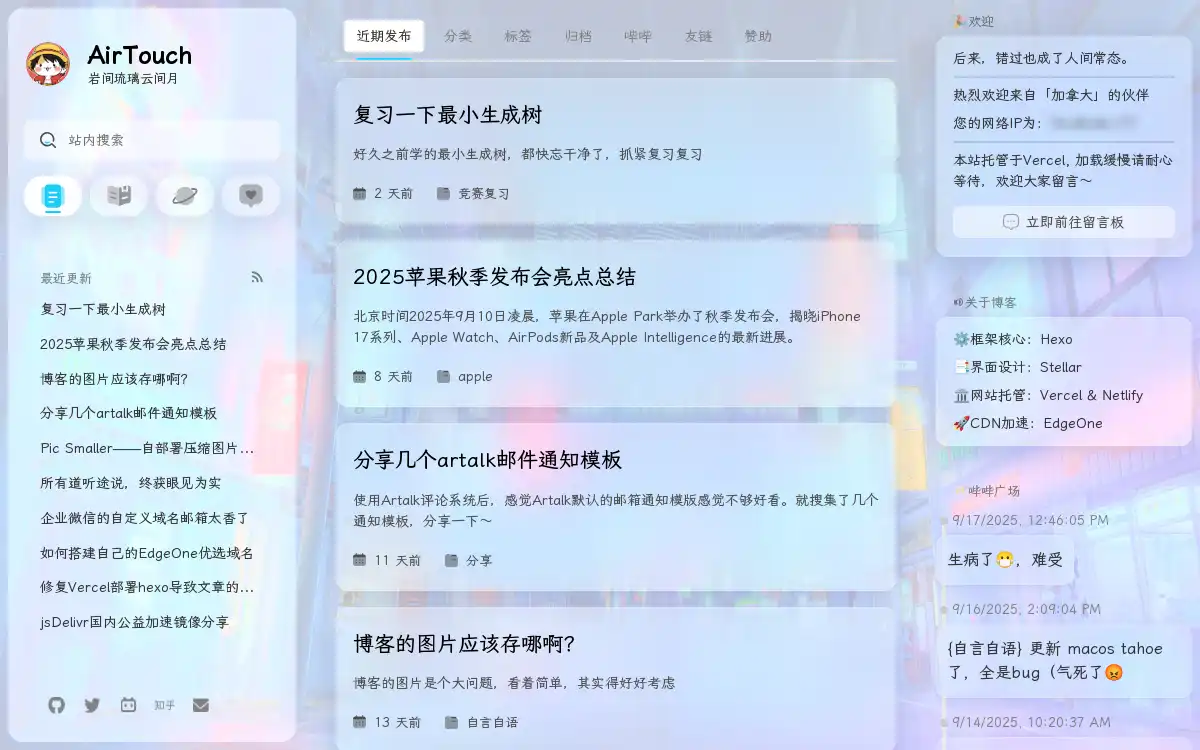Screen dimensions: 1200x750
Task: Open the email envelope icon in the footer
Action: coord(201,705)
